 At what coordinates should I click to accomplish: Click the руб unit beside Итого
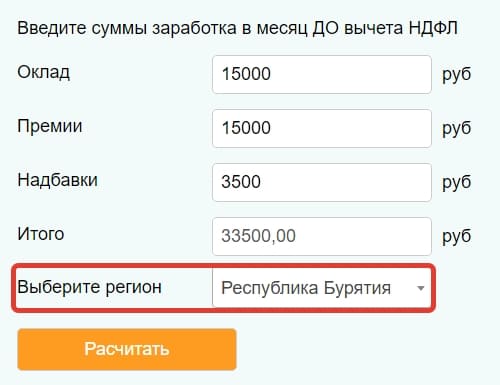click(456, 237)
